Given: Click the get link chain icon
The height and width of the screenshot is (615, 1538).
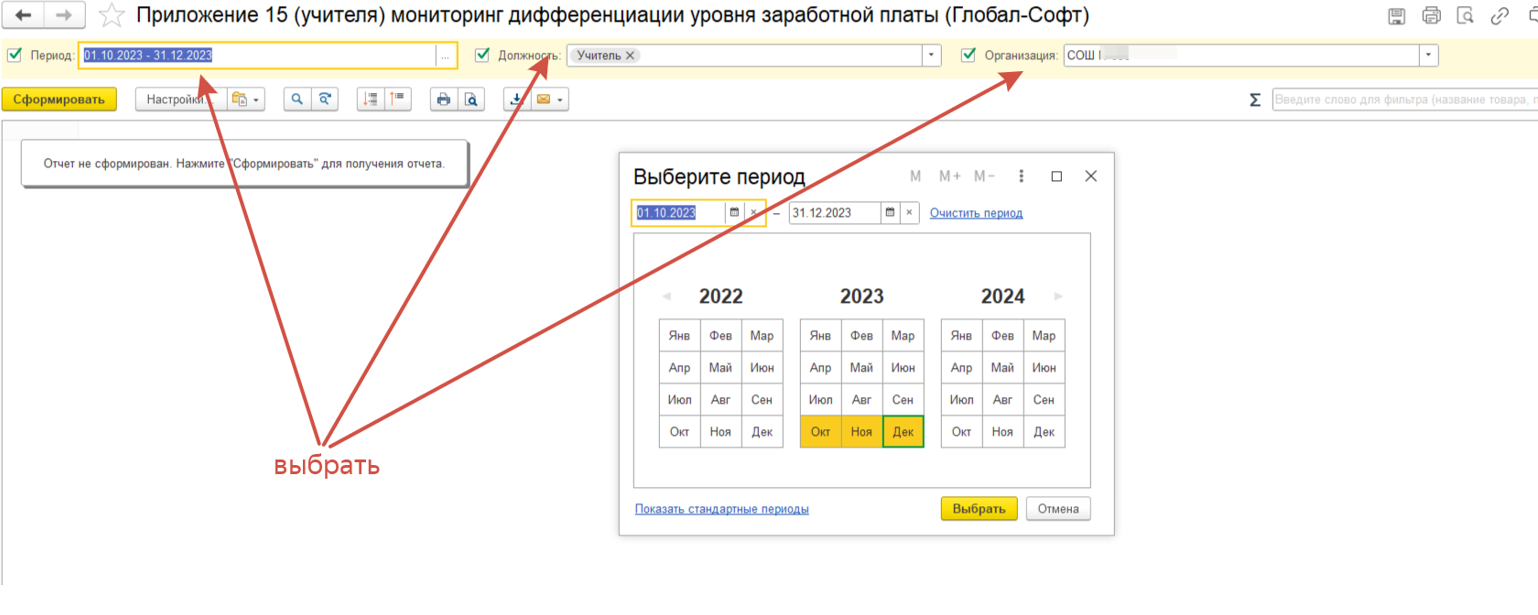Looking at the screenshot, I should (x=1499, y=16).
